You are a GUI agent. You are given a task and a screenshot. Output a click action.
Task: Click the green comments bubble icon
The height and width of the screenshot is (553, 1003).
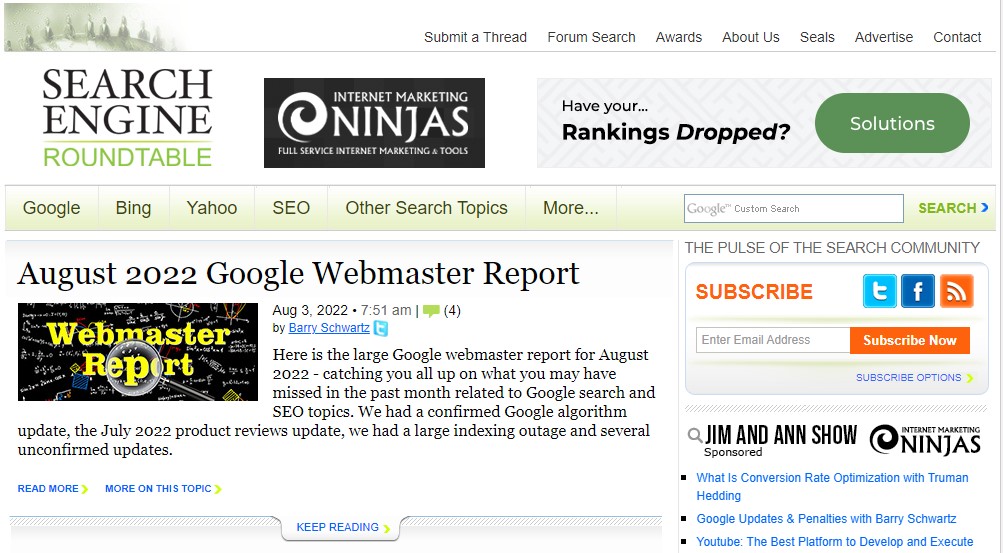coord(431,311)
